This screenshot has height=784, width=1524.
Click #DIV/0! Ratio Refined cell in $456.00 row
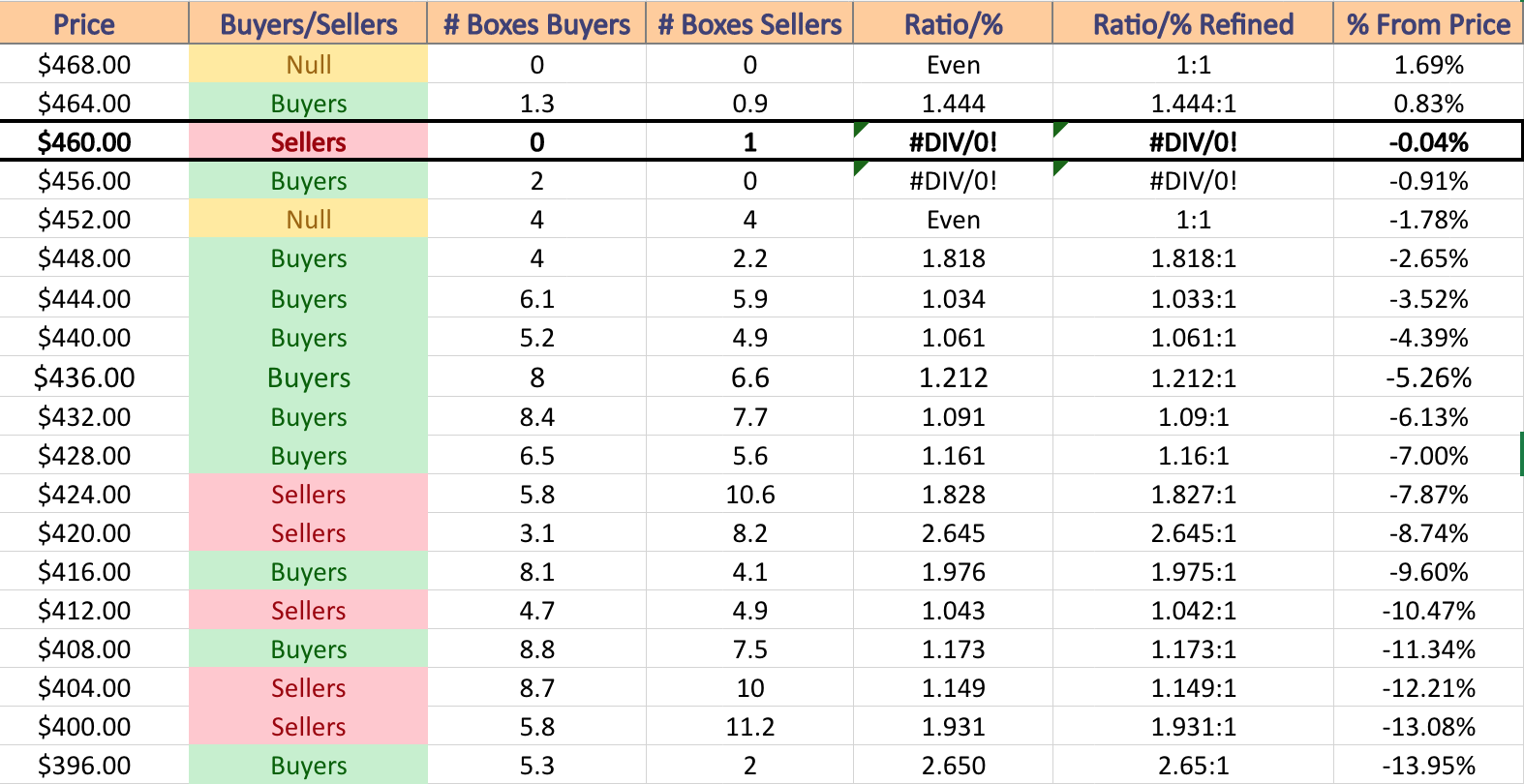click(1193, 180)
